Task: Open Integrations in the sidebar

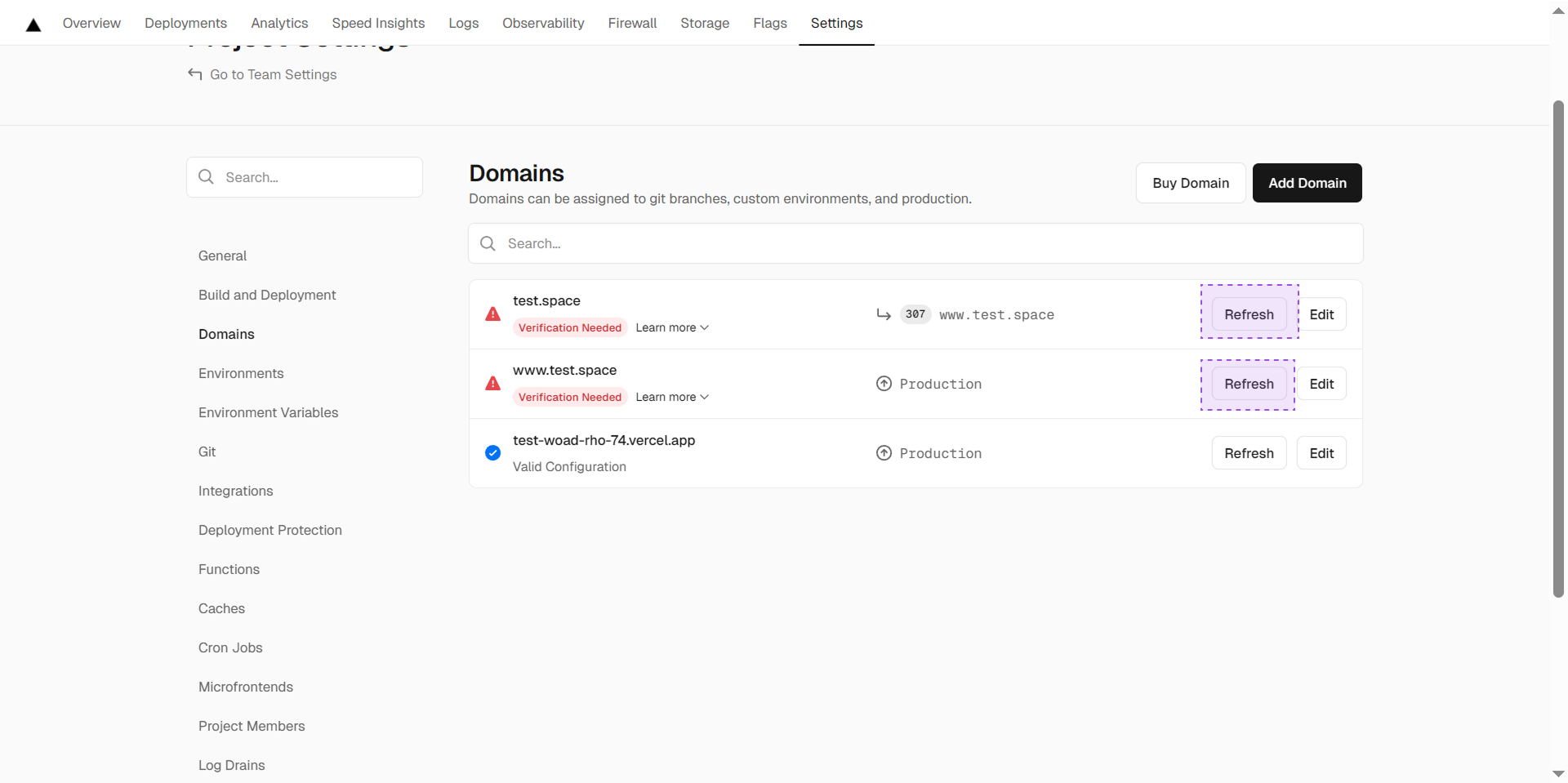Action: click(235, 491)
